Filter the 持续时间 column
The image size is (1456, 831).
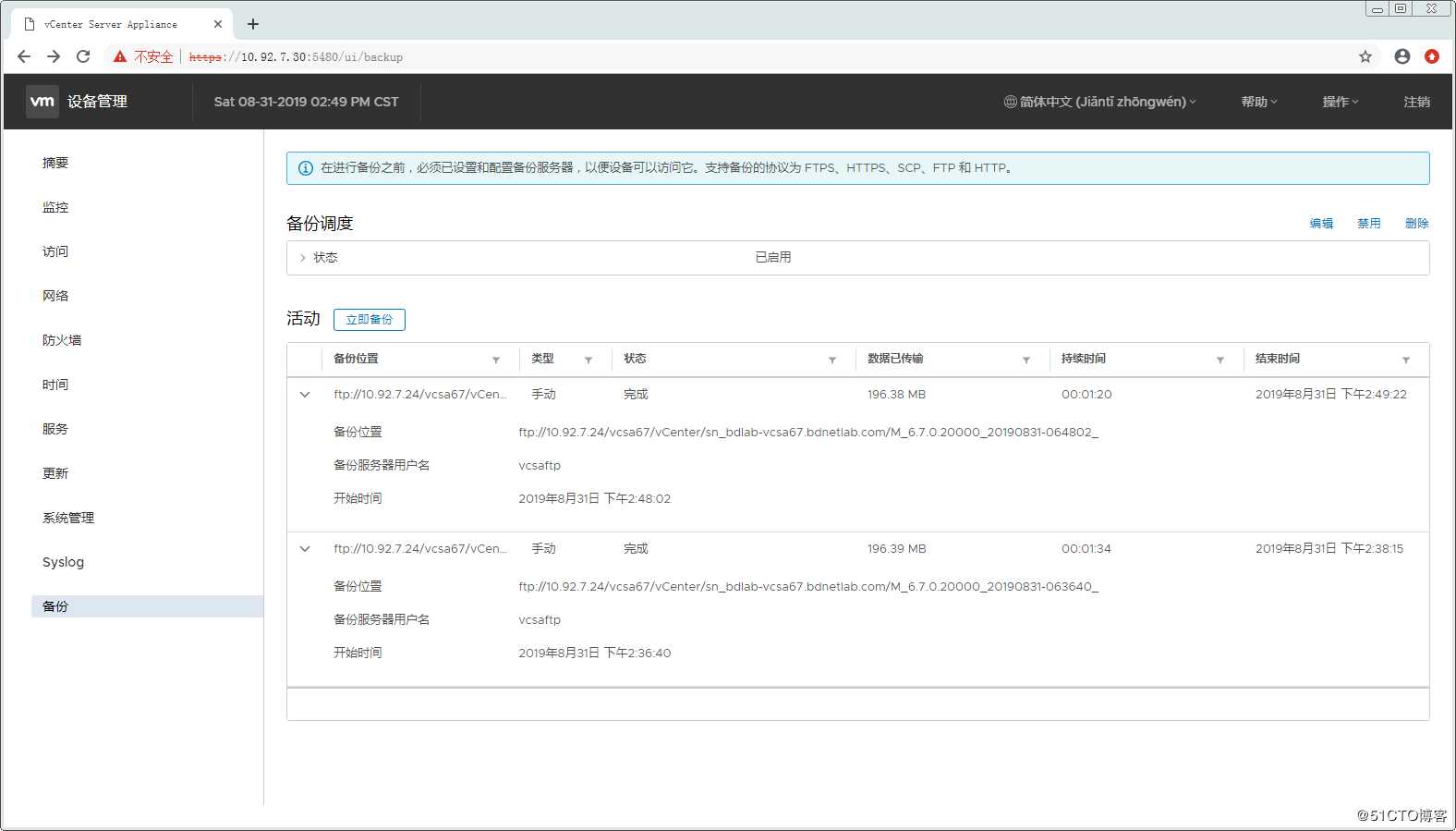(x=1220, y=360)
